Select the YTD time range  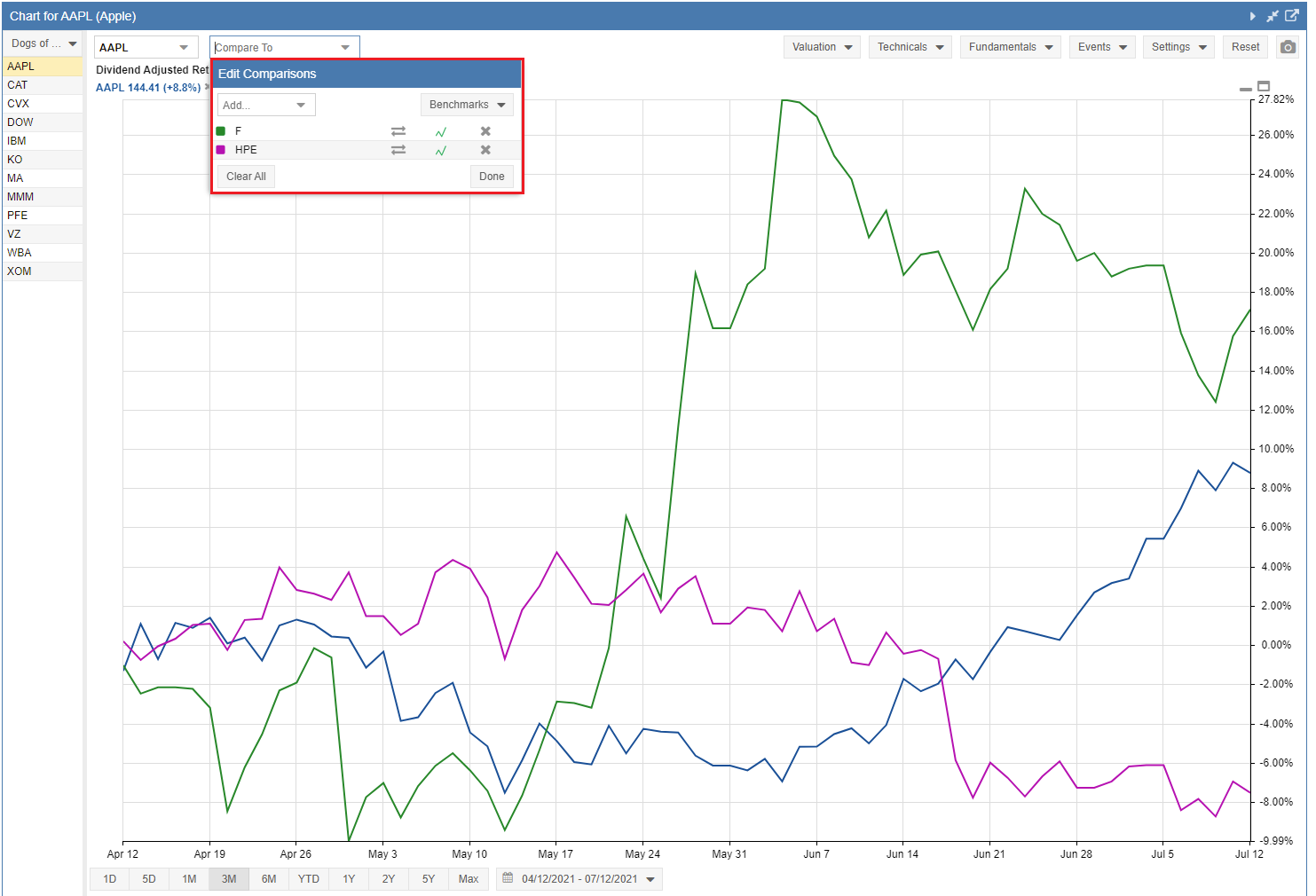click(309, 879)
